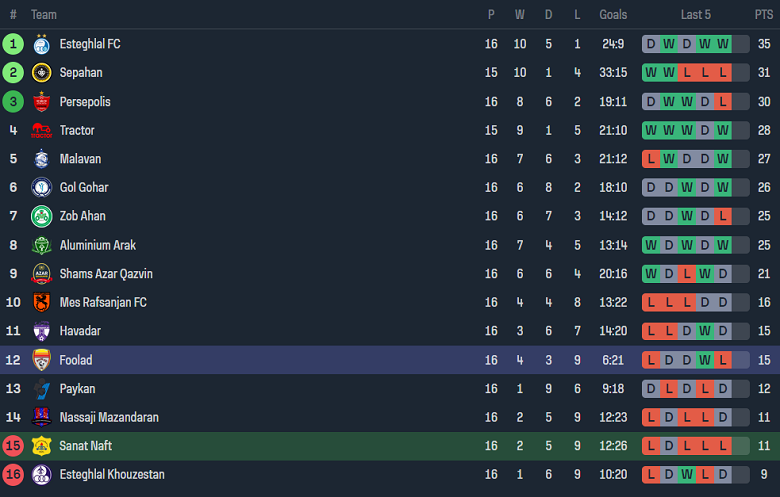Image resolution: width=780 pixels, height=497 pixels.
Task: Open the Gol Gohar team page
Action: click(x=84, y=187)
